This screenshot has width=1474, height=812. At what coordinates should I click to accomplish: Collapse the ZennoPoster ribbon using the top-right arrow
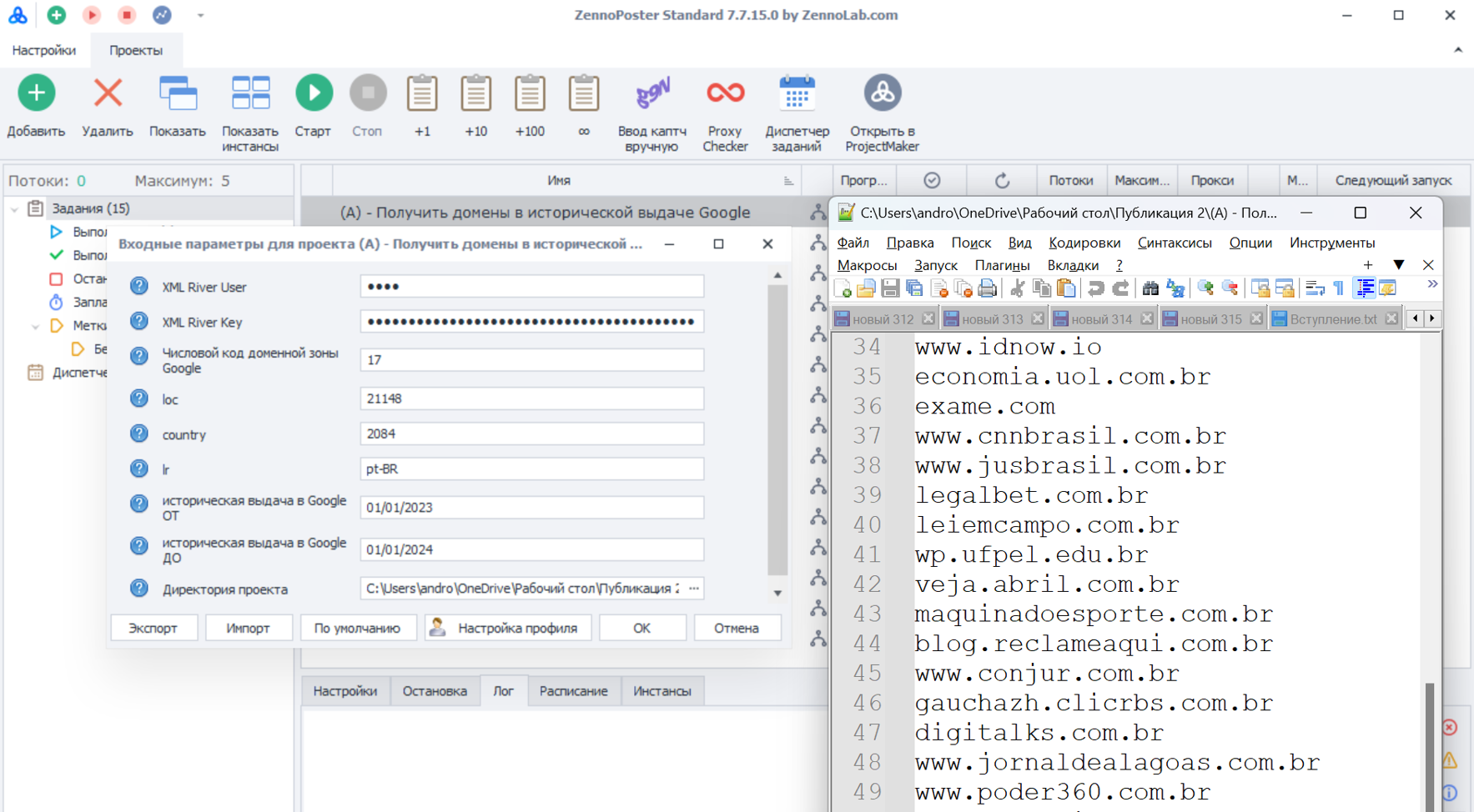click(x=1458, y=50)
